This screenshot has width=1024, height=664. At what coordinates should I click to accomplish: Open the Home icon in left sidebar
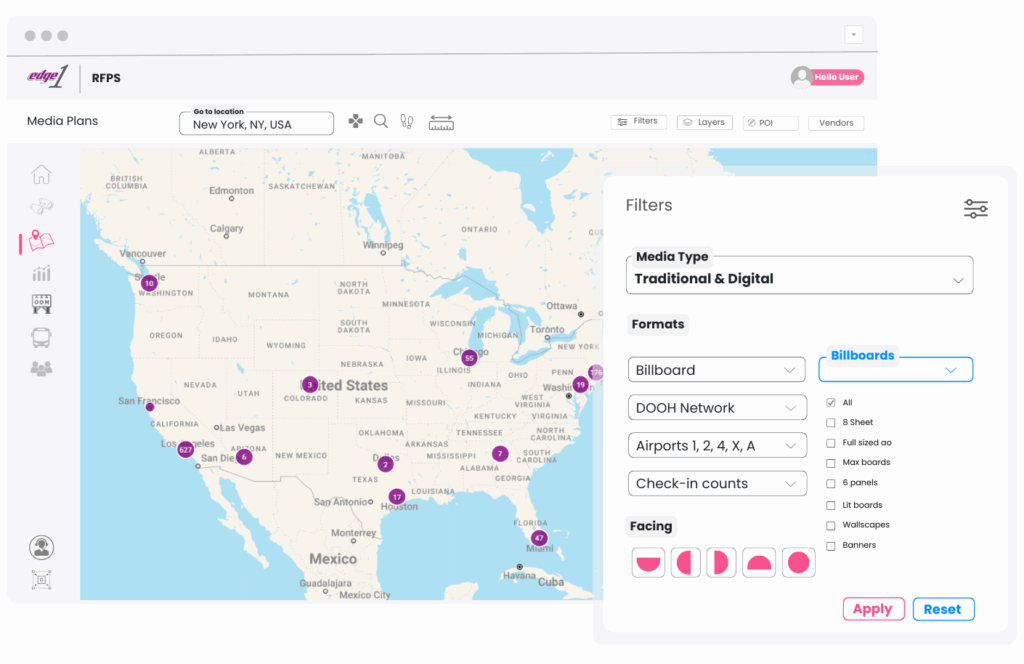pyautogui.click(x=41, y=174)
